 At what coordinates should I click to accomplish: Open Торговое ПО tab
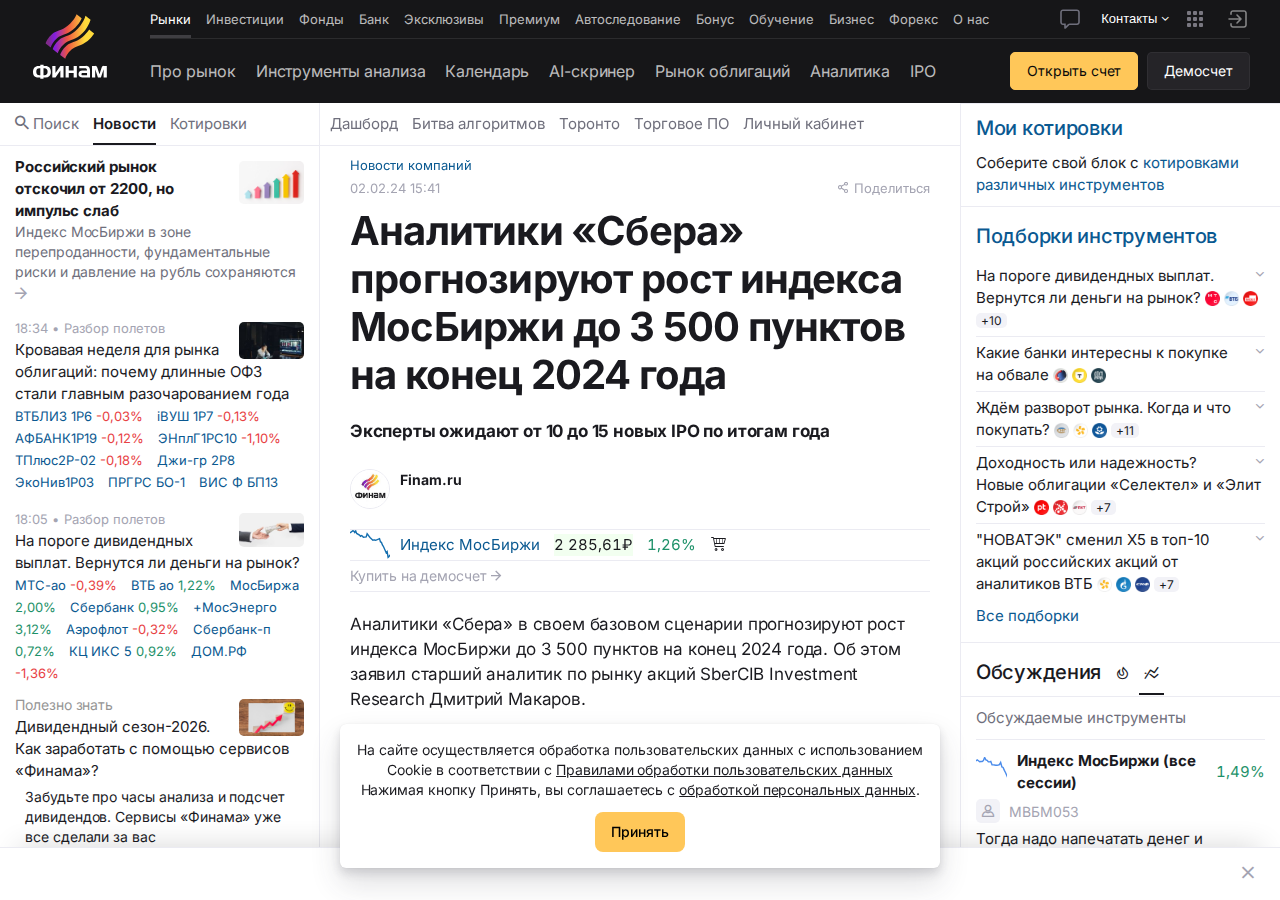pyautogui.click(x=681, y=123)
